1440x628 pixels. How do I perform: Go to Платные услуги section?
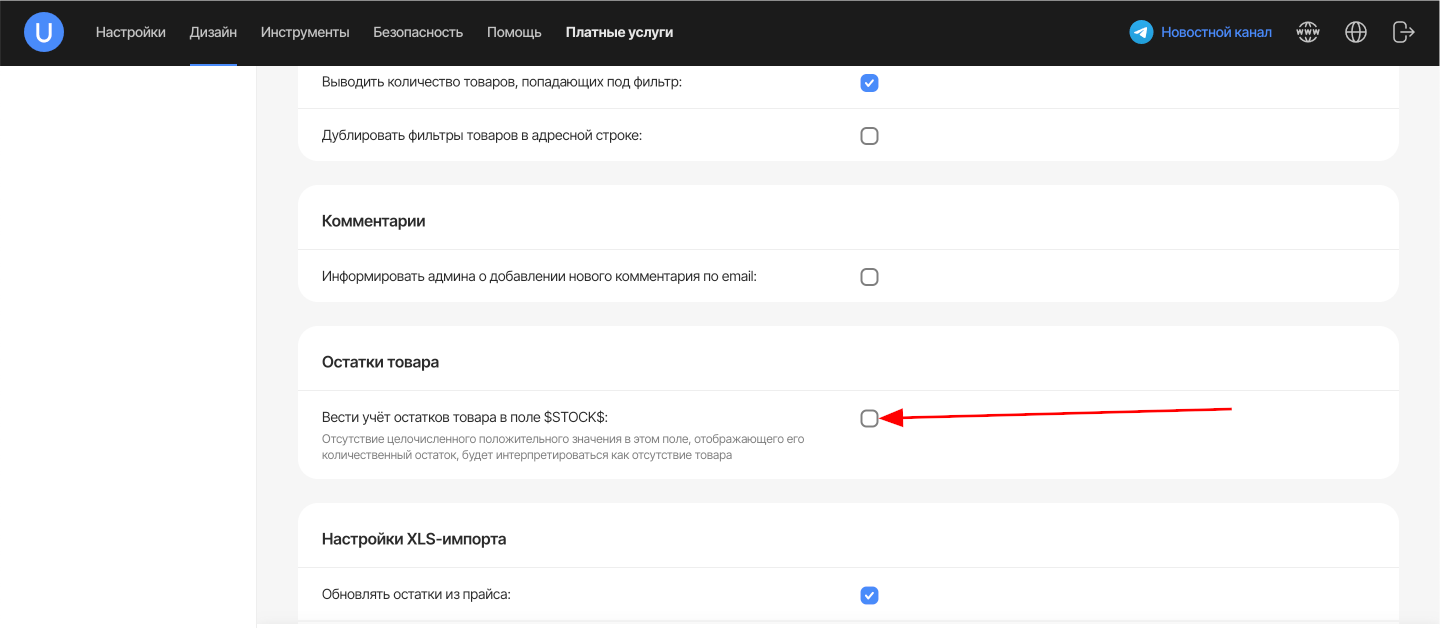coord(619,32)
